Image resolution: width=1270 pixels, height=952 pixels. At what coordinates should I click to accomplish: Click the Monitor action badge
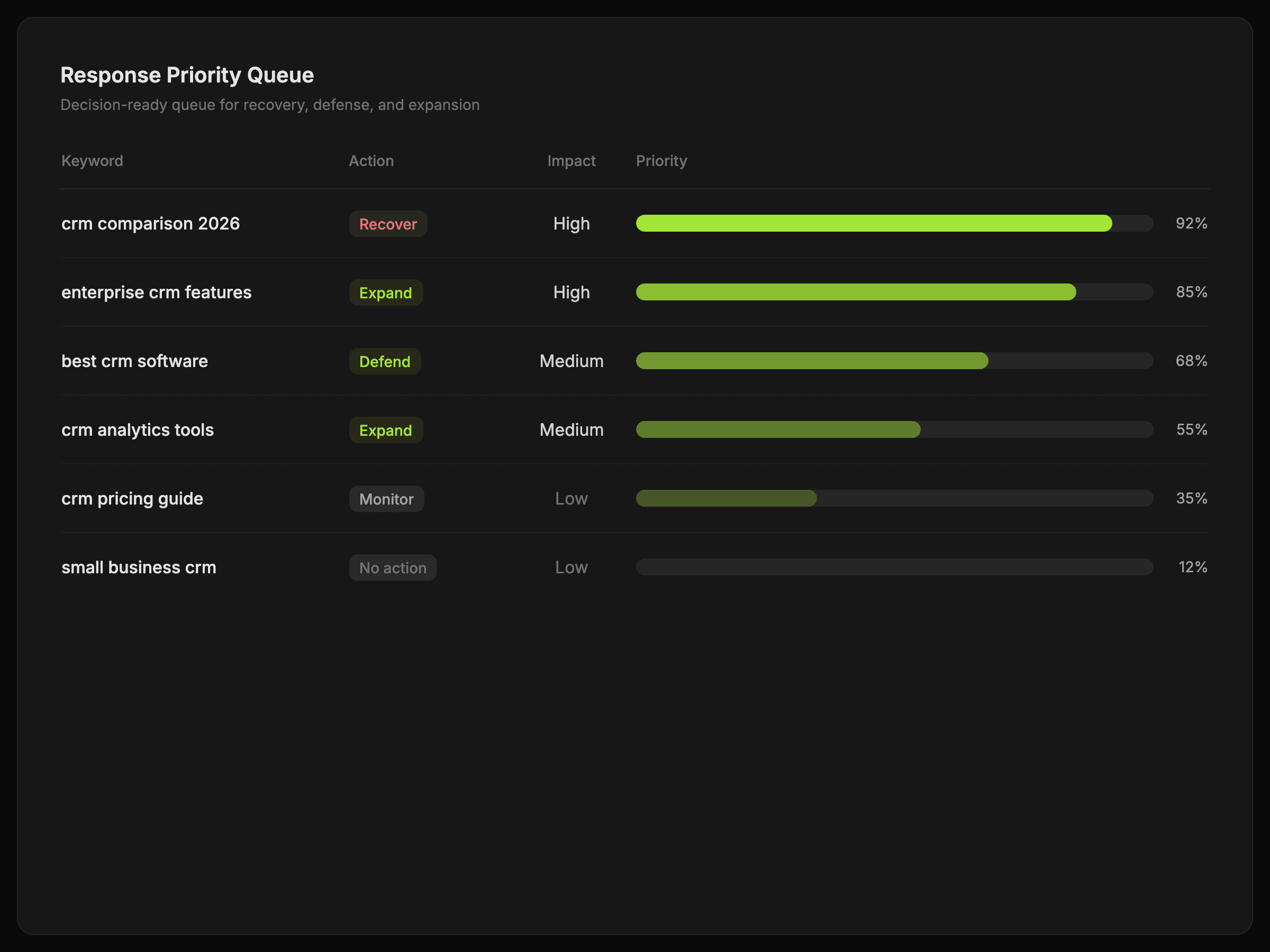pyautogui.click(x=386, y=499)
